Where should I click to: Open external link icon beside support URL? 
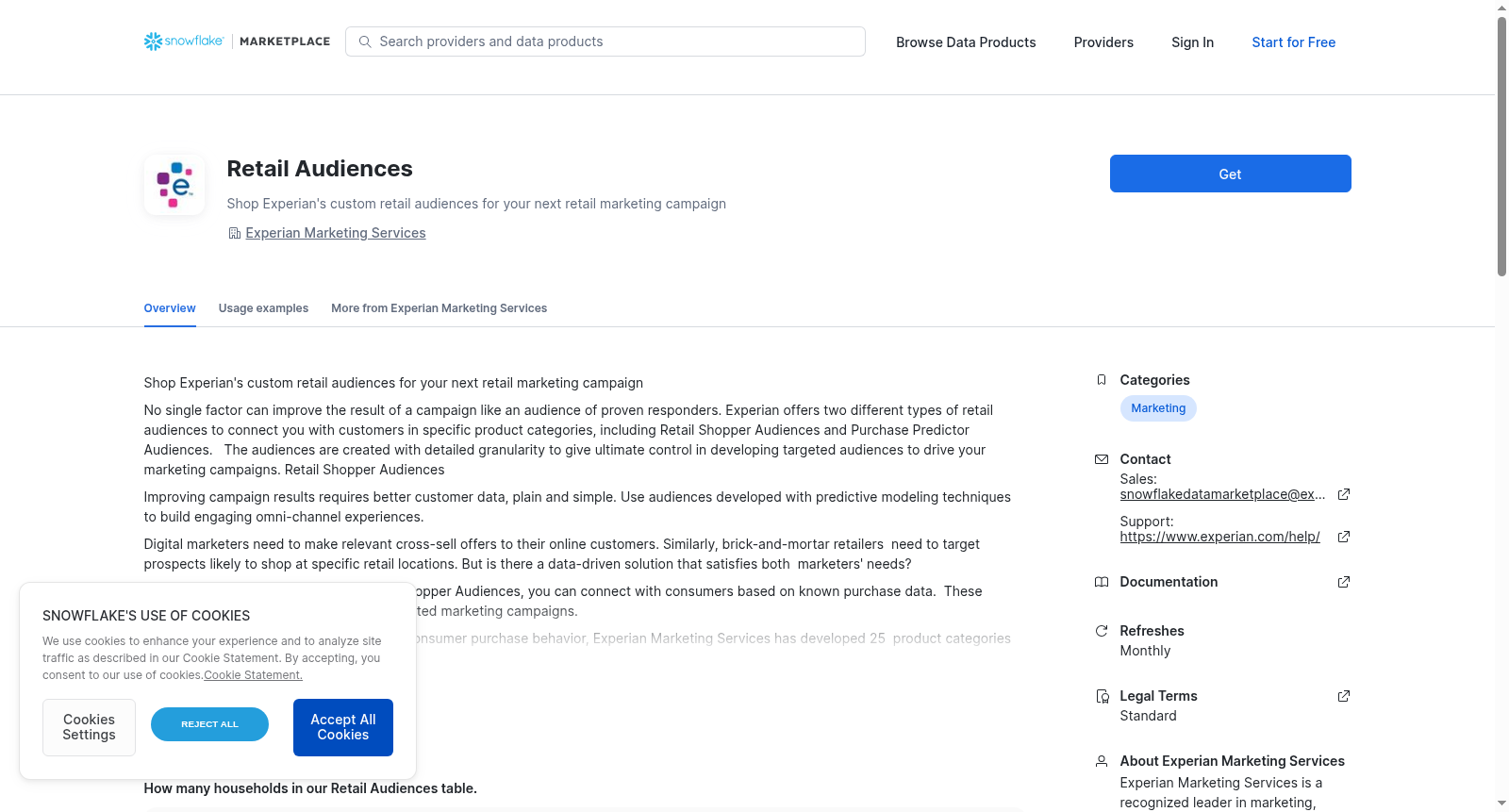point(1344,537)
